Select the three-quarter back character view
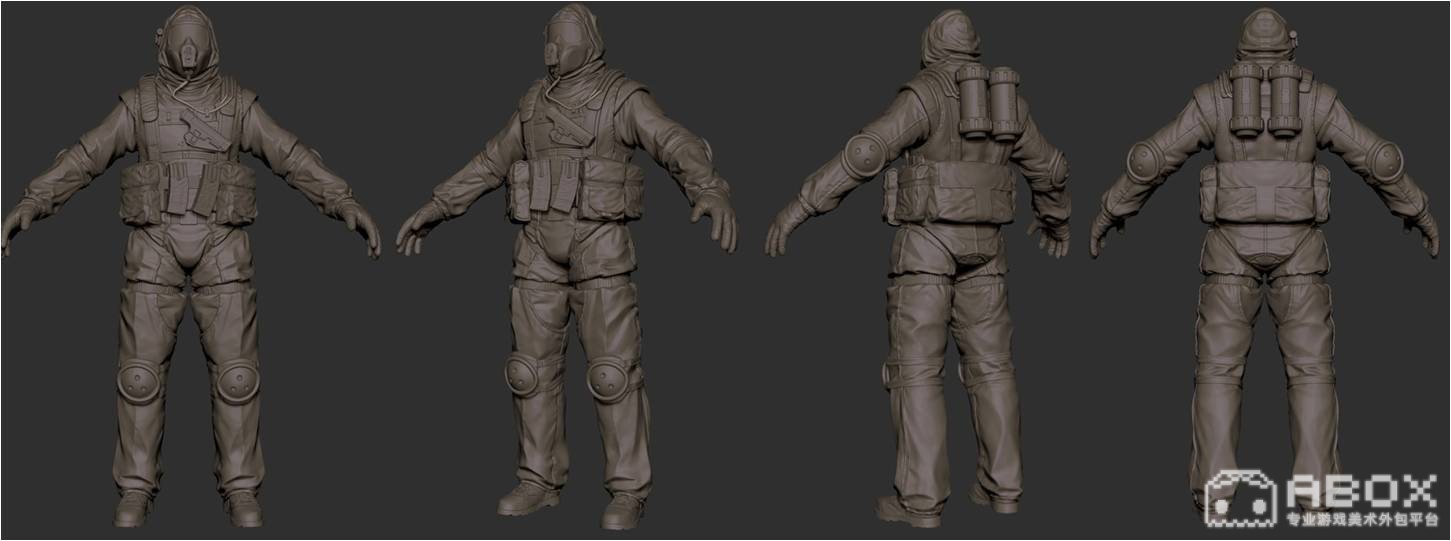This screenshot has width=1451, height=541. pos(918,270)
